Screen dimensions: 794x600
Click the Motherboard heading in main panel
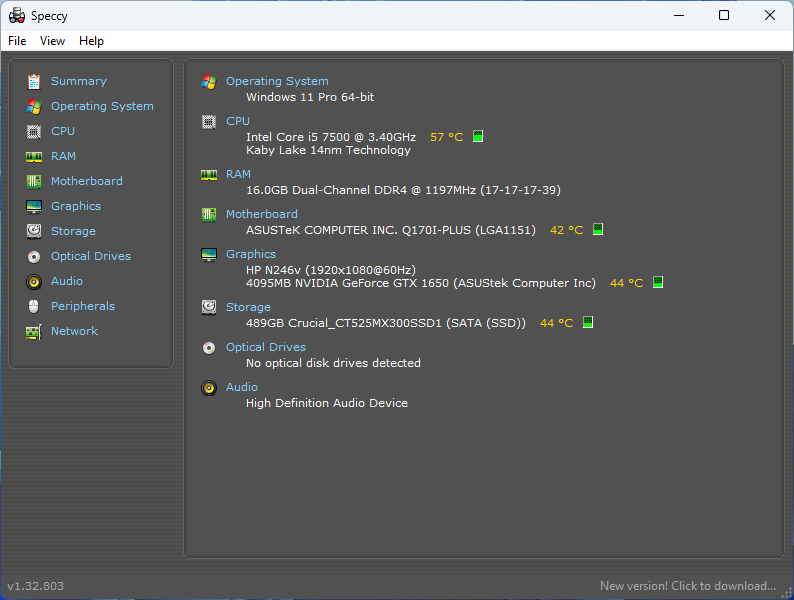tap(261, 214)
